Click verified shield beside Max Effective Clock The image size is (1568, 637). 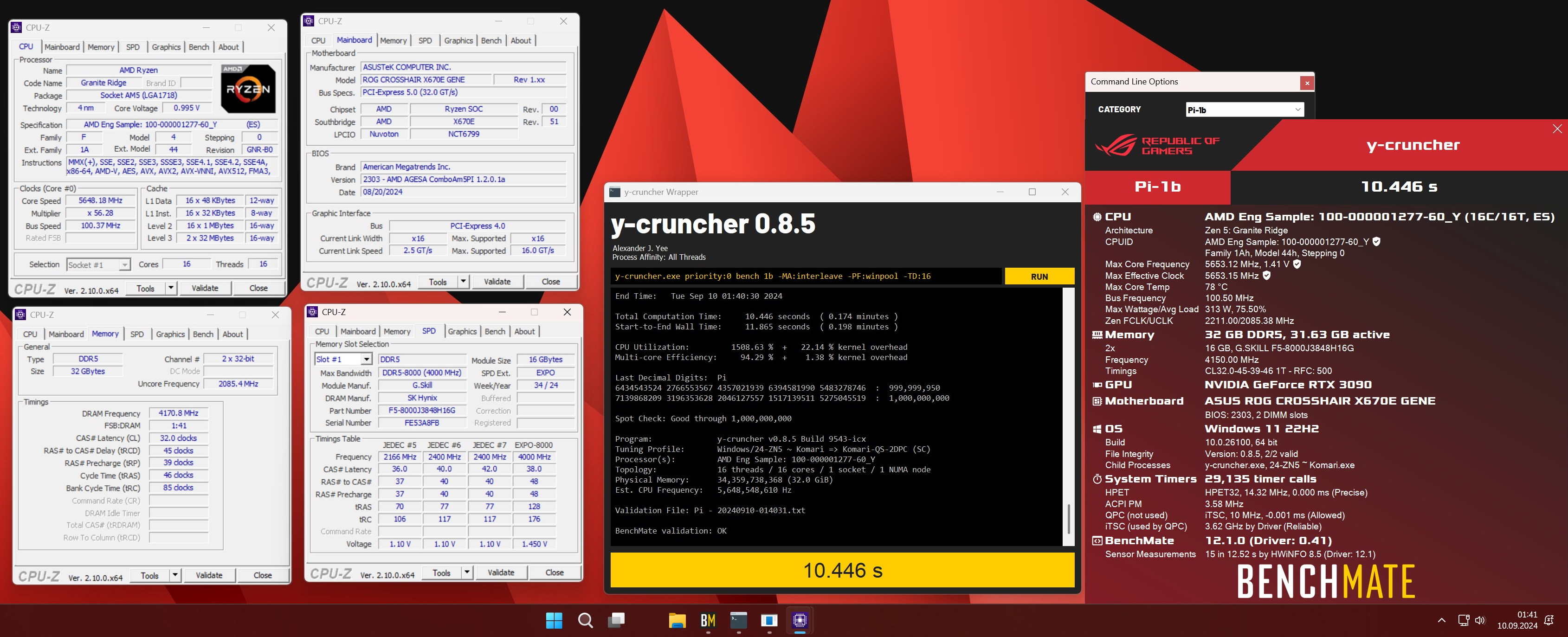(x=1267, y=276)
